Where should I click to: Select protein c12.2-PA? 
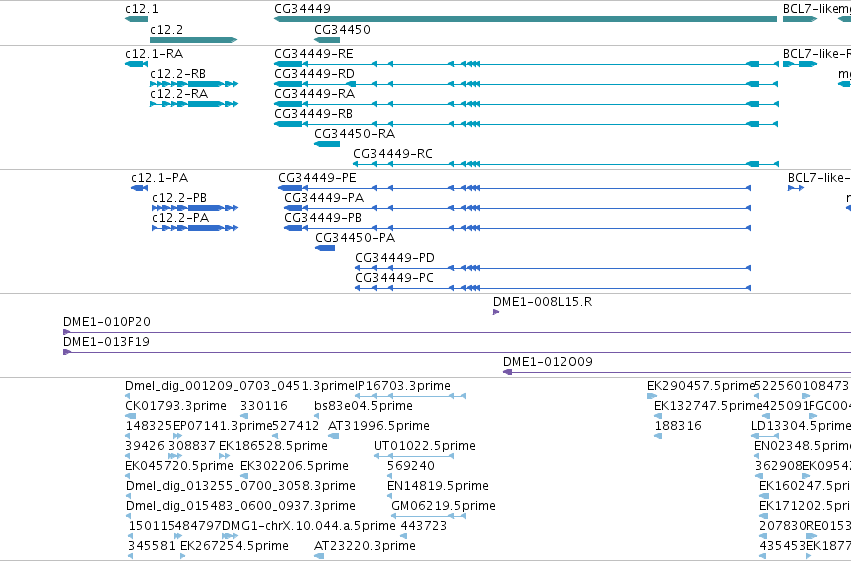(195, 228)
